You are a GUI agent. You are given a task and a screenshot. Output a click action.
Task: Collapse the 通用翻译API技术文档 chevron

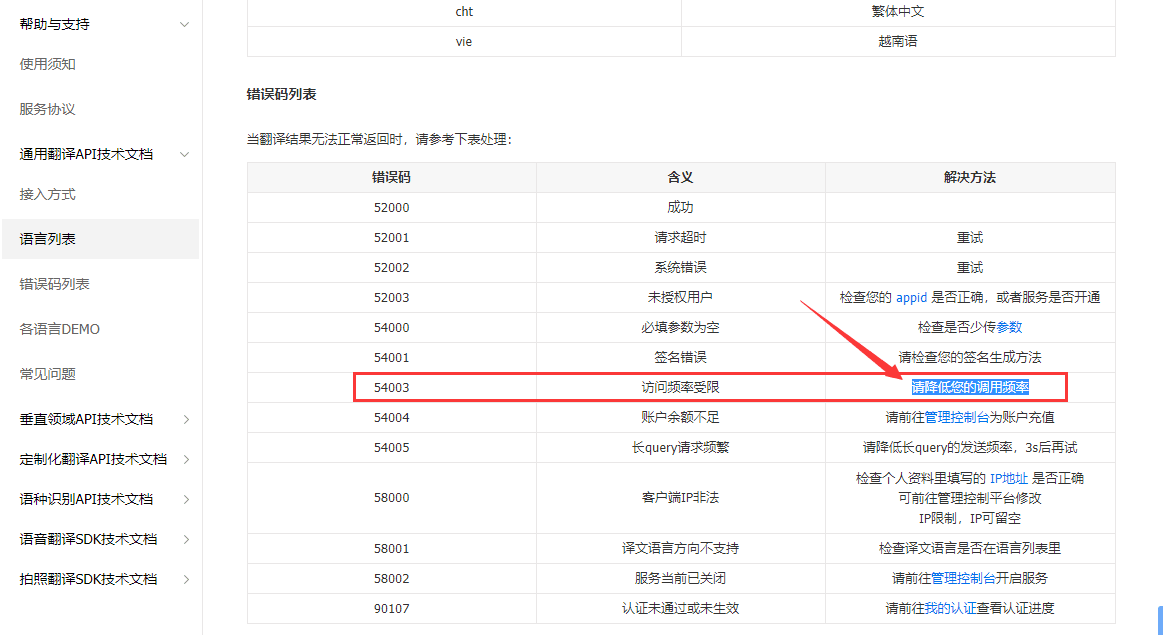coord(184,155)
